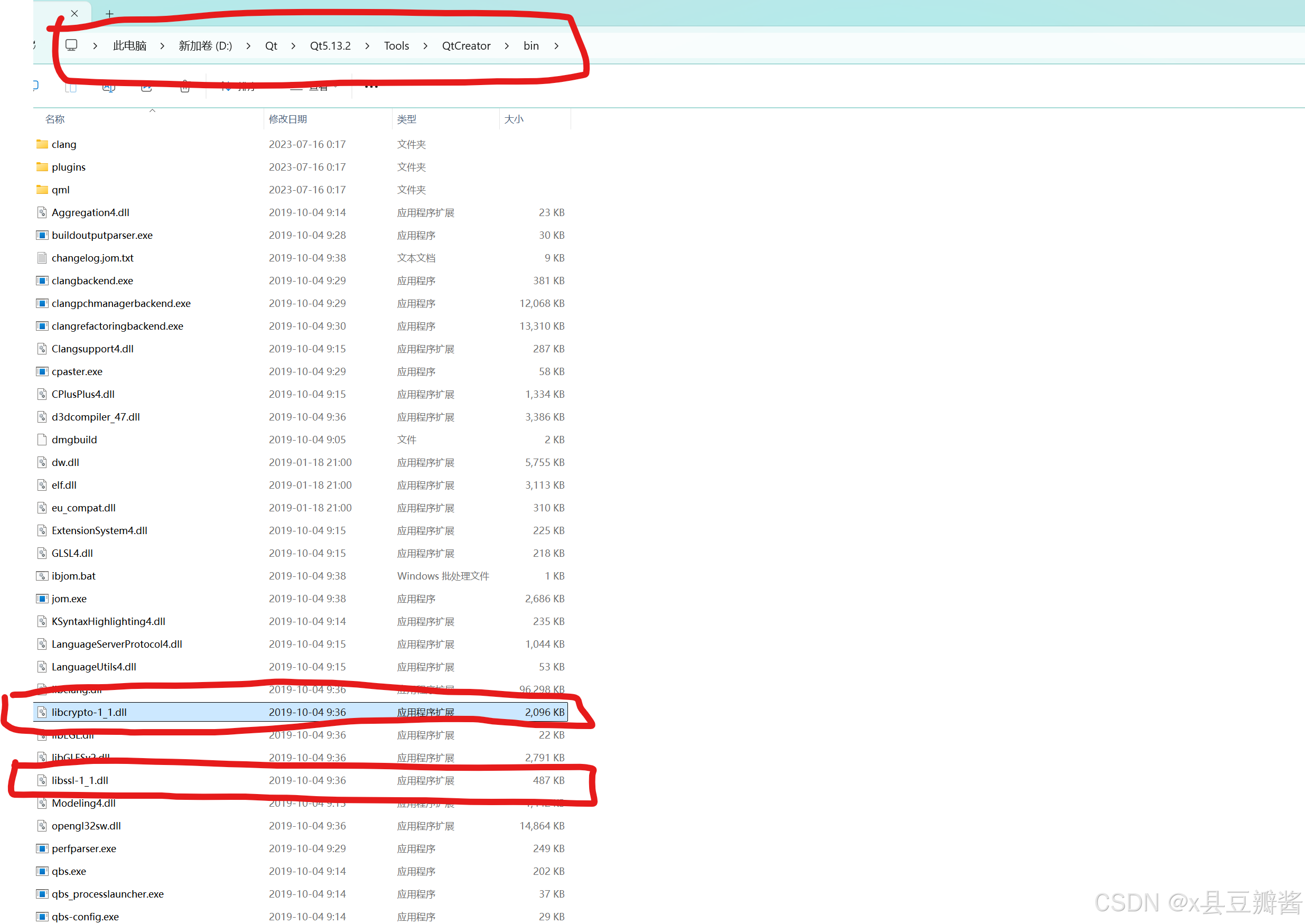1305x924 pixels.
Task: Select LanguageServerProtocol4.dll file name
Action: [117, 644]
